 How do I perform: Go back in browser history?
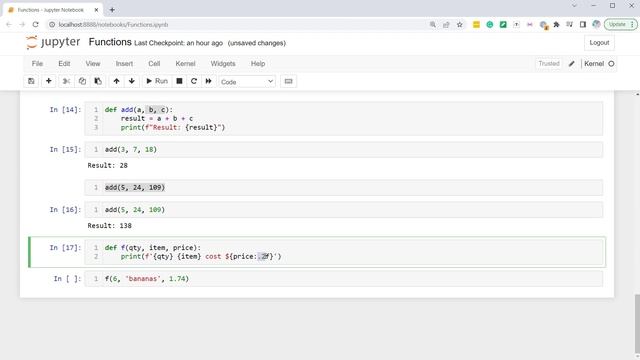(9, 24)
